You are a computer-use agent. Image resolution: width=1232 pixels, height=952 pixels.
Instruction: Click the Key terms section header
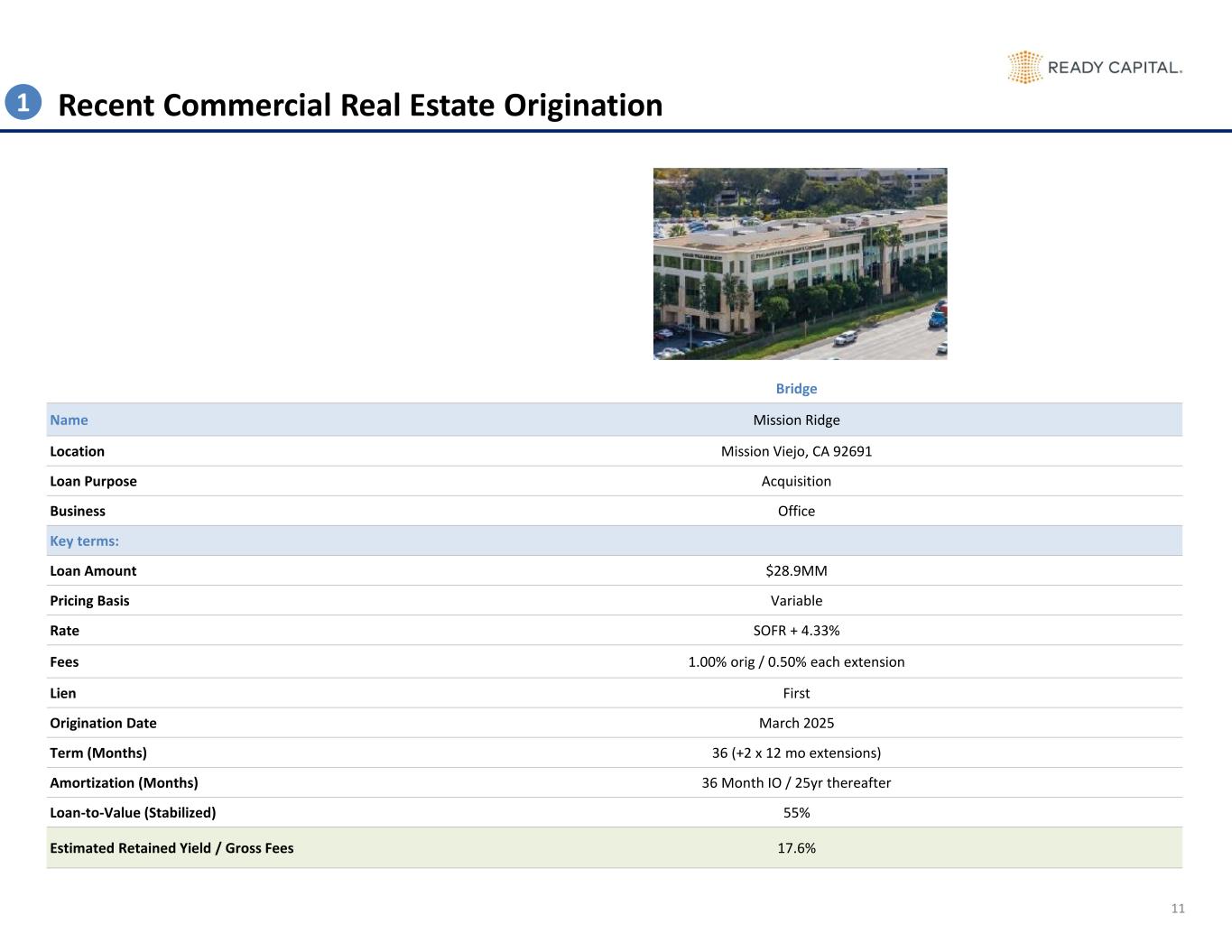point(84,541)
